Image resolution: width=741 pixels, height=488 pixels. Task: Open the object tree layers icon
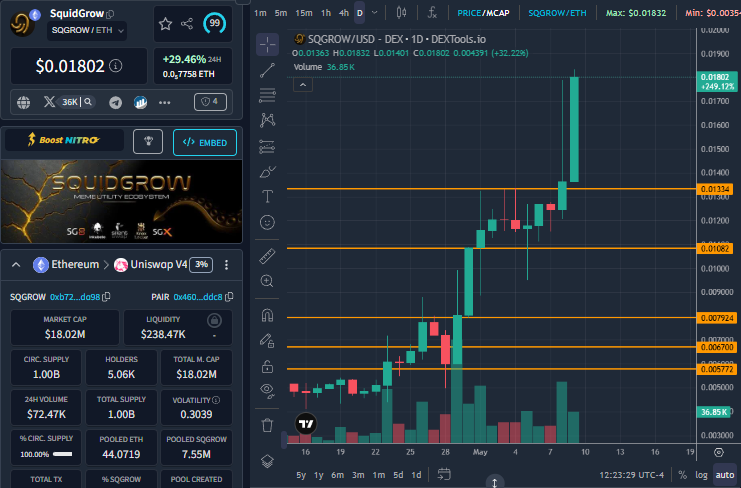(267, 461)
